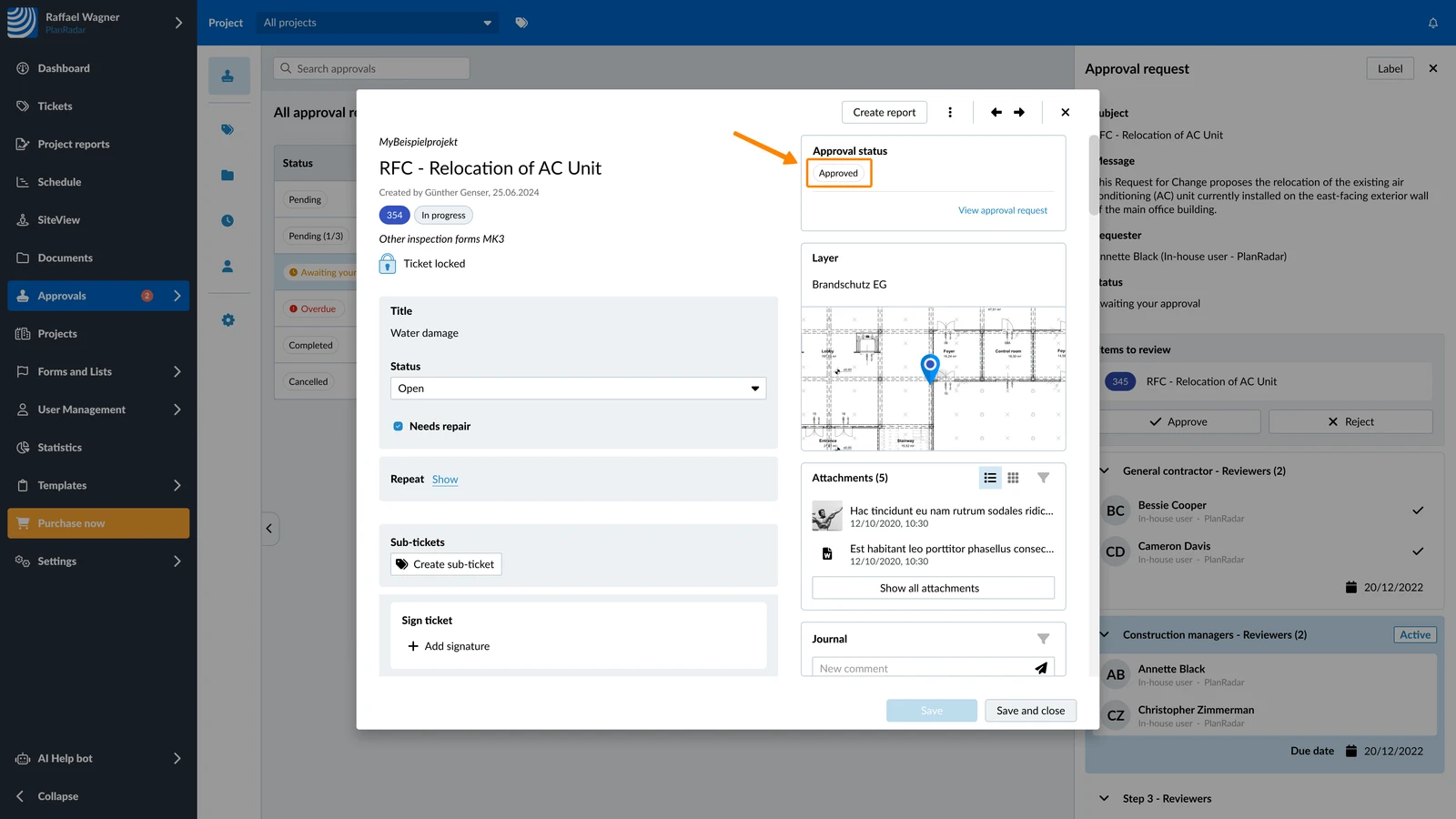Viewport: 1456px width, 819px height.
Task: Close the ticket dialog
Action: [x=1066, y=112]
